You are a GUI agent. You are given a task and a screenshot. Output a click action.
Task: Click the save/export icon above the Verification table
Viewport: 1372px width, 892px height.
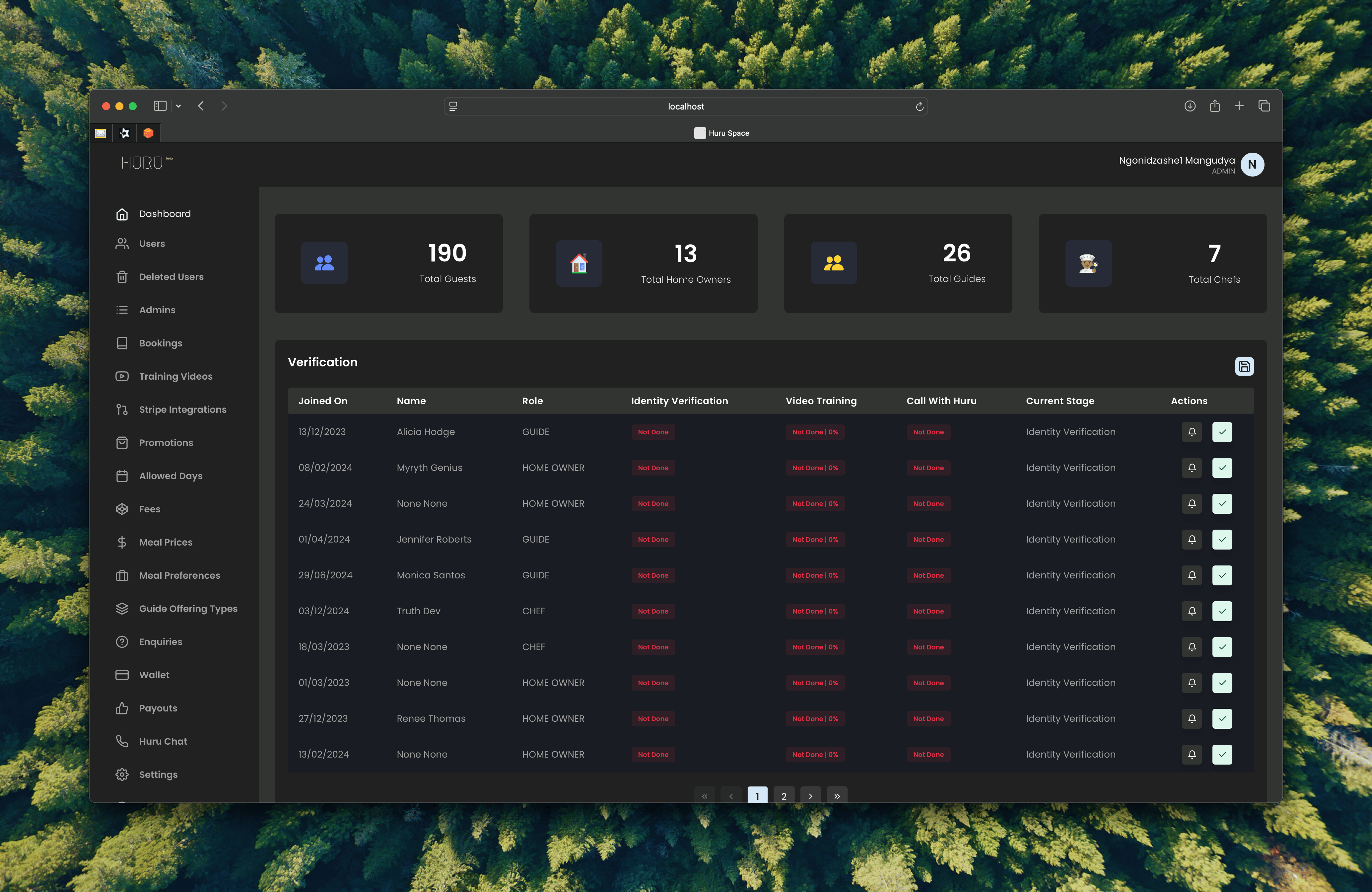1245,366
